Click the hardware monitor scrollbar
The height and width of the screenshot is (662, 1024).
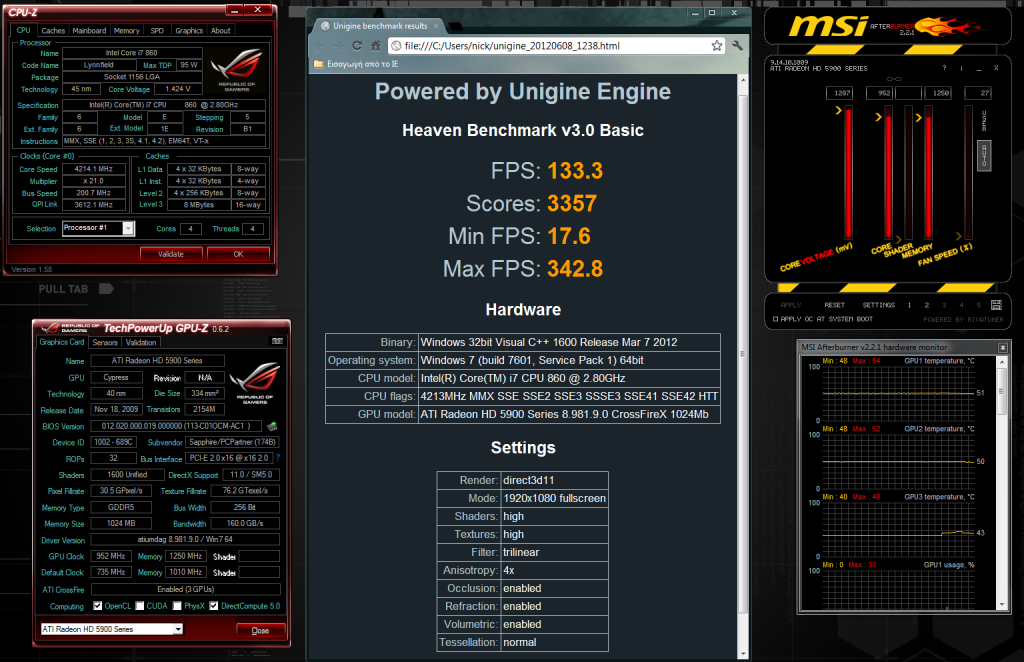(x=1002, y=482)
